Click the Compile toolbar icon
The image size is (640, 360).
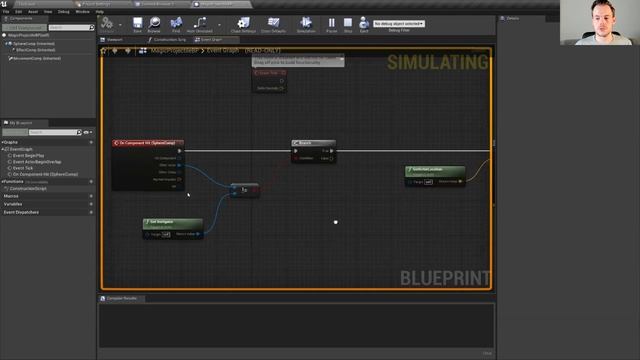click(107, 23)
